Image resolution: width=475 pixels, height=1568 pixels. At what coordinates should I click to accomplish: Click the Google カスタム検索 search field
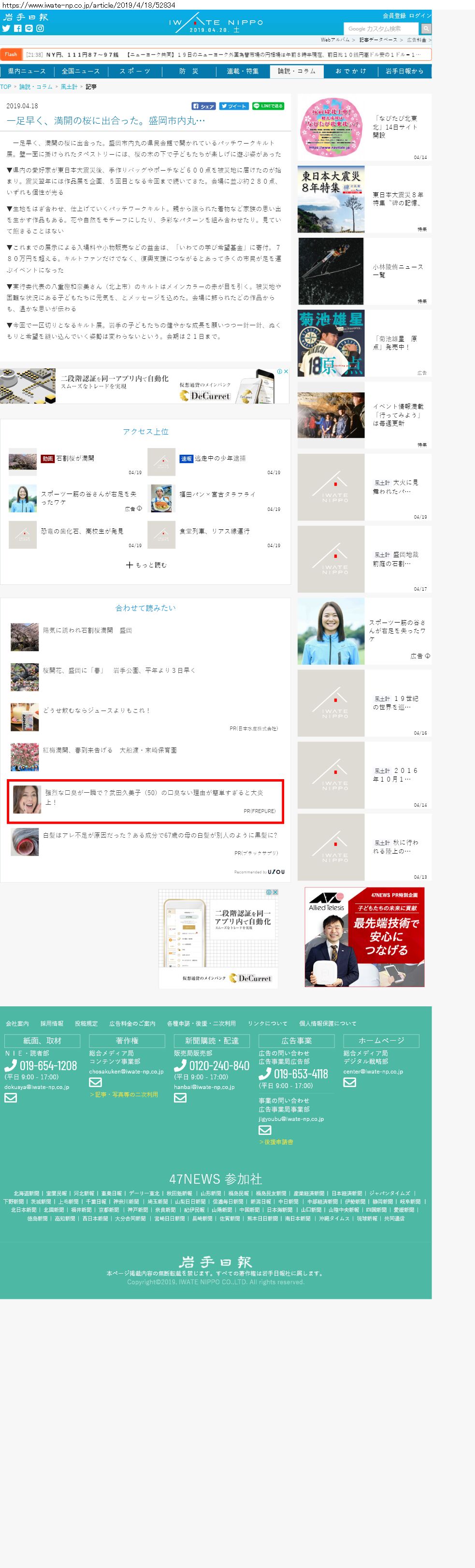point(381,29)
